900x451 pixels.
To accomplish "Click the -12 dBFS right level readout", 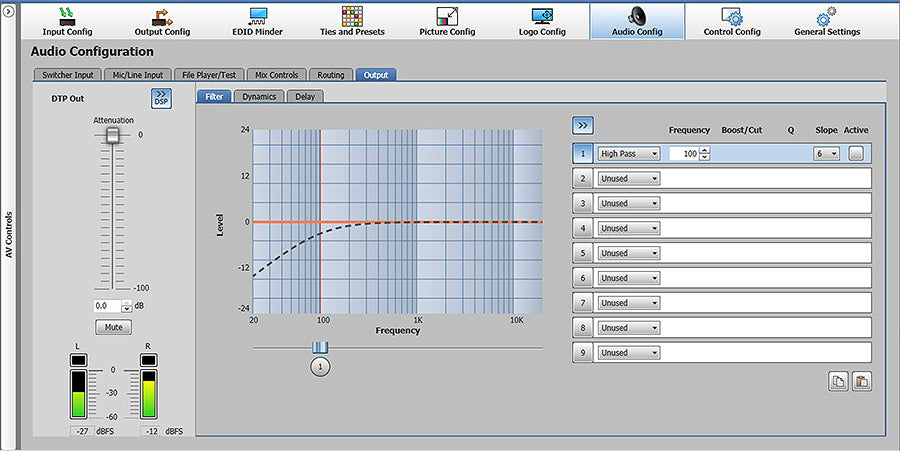I will pyautogui.click(x=152, y=431).
